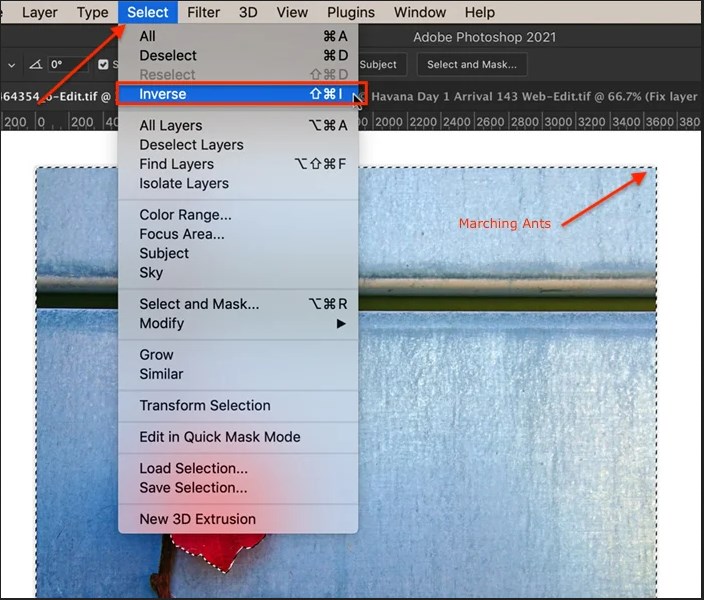Open Focus Area dialog
Screen dimensions: 704x600
click(x=238, y=234)
